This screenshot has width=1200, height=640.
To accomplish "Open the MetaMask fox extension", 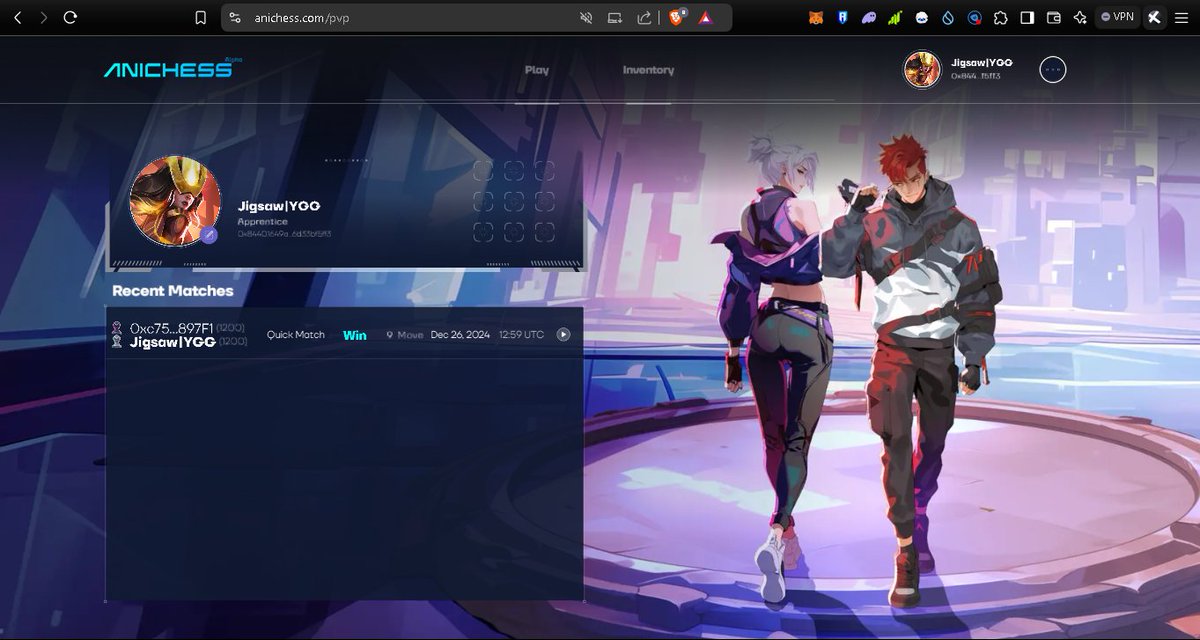I will point(816,18).
